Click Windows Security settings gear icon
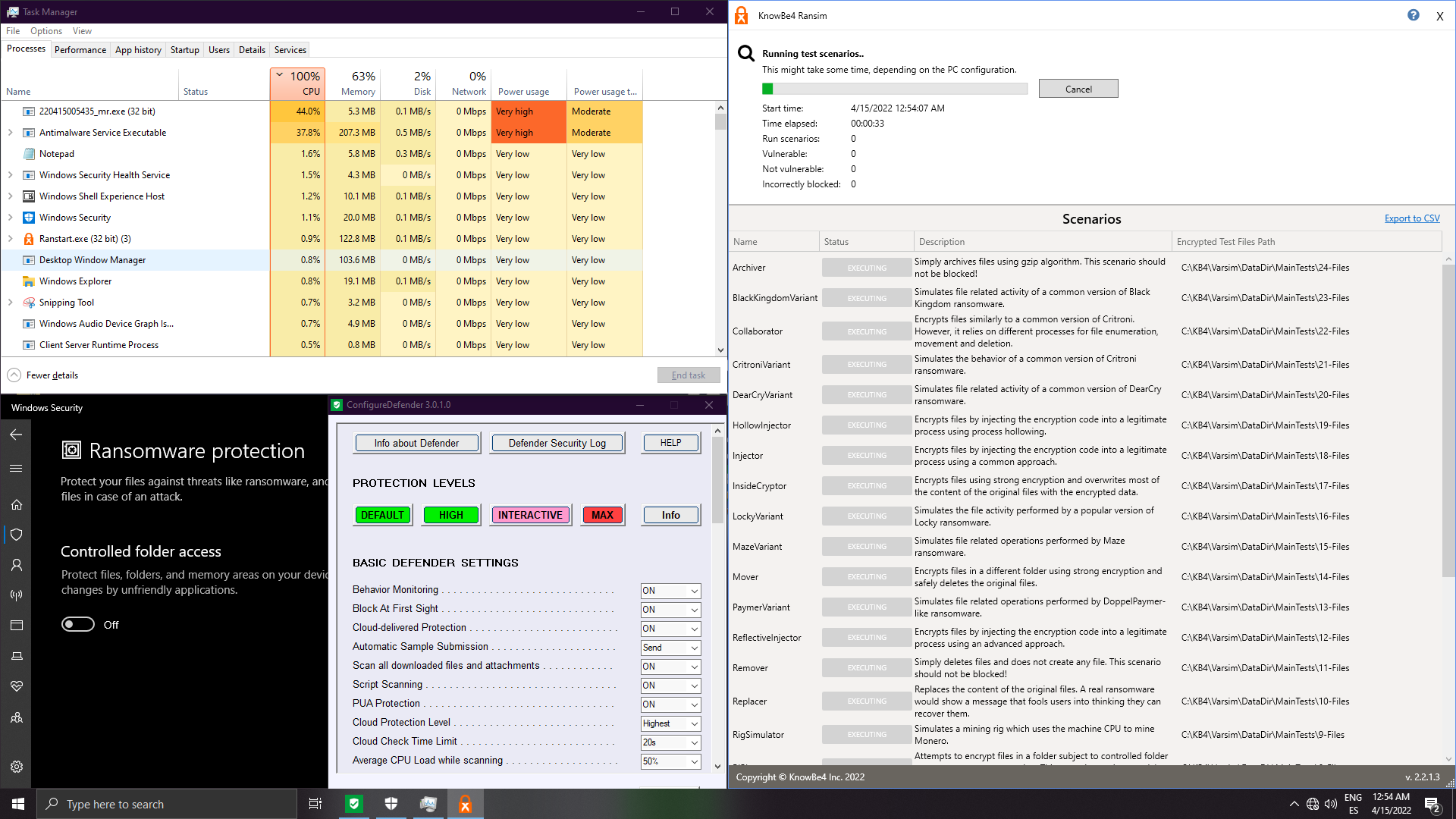Image resolution: width=1456 pixels, height=819 pixels. pos(17,767)
